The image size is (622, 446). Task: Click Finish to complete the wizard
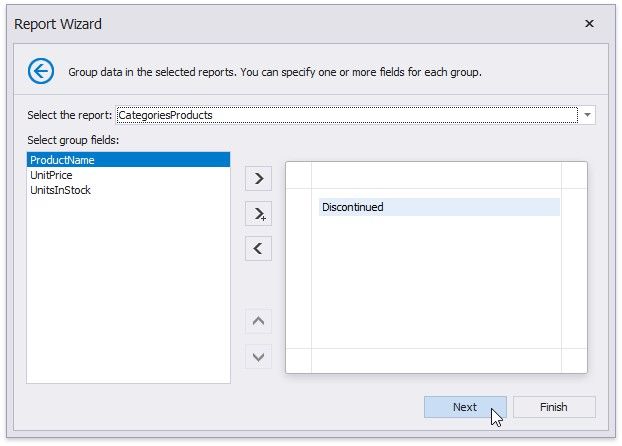[x=554, y=407]
